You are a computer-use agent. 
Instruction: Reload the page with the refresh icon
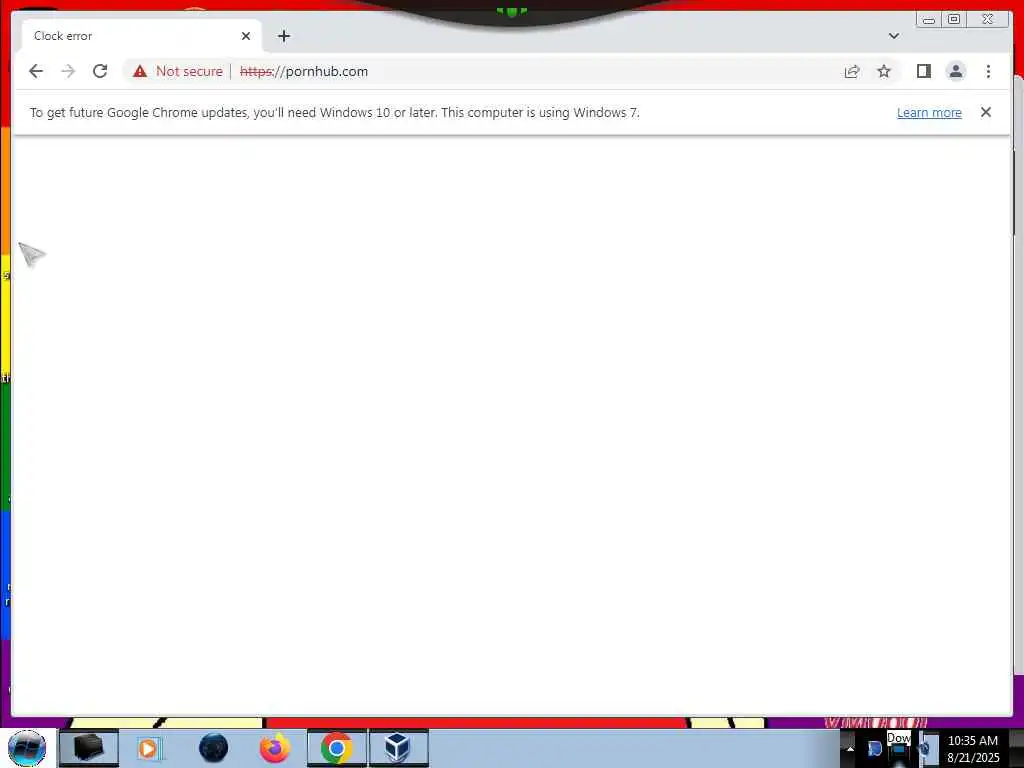tap(100, 71)
